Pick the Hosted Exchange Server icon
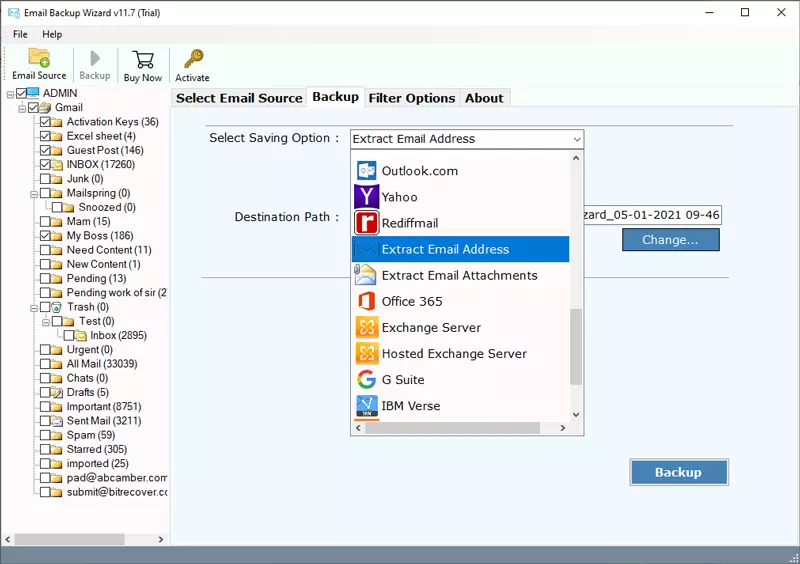The image size is (800, 564). [x=367, y=353]
